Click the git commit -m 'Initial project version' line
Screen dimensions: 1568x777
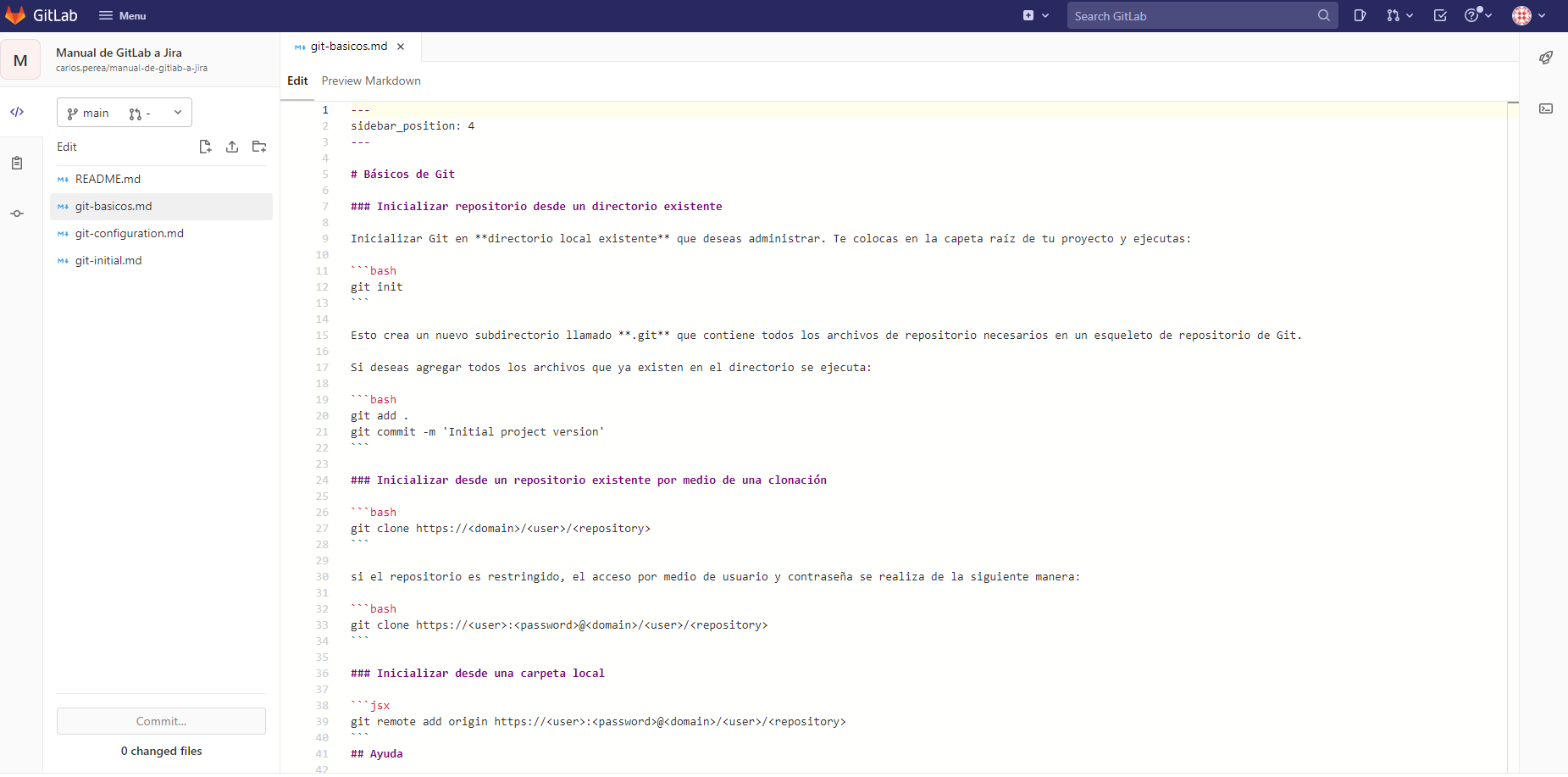click(x=478, y=431)
